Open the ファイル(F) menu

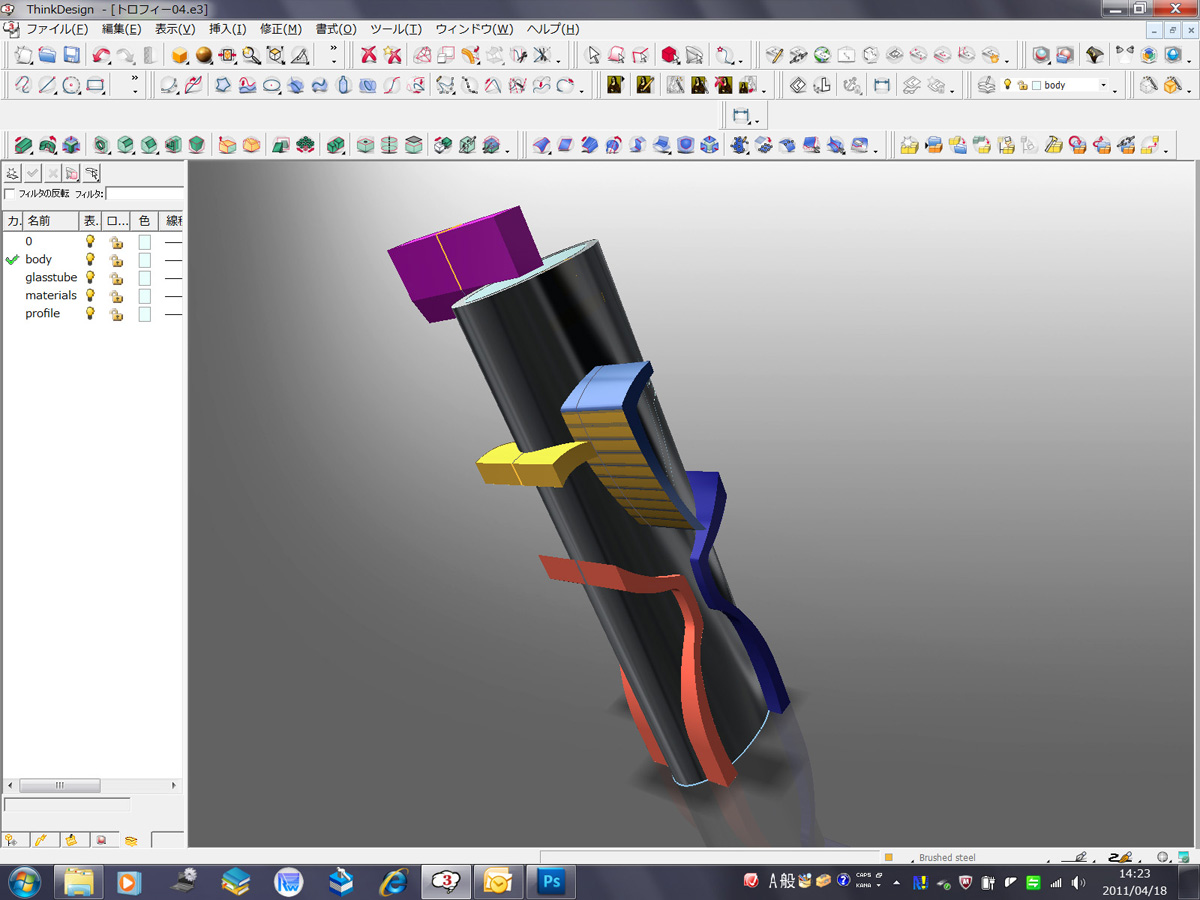[56, 29]
